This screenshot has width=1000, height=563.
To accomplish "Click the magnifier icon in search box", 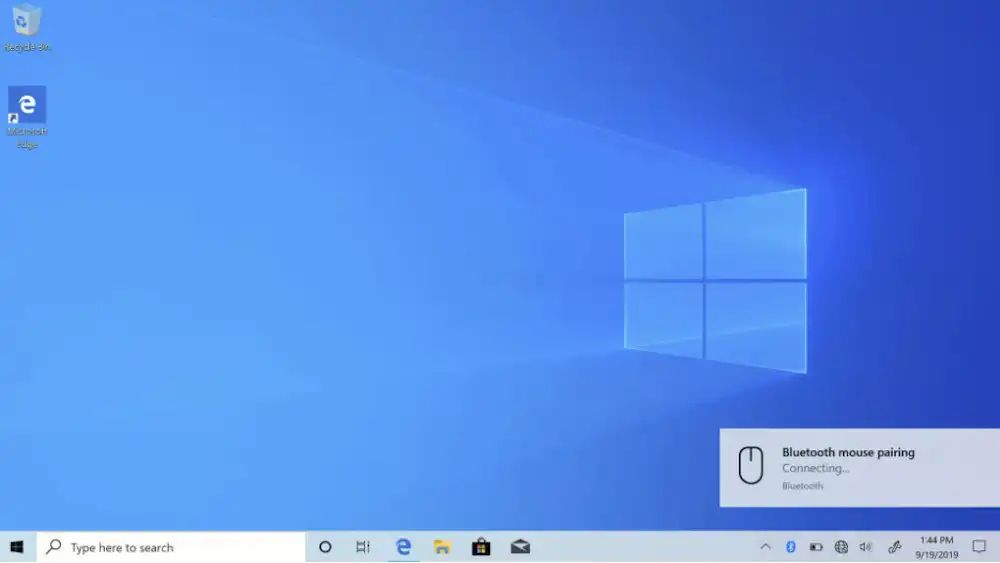I will tap(54, 546).
